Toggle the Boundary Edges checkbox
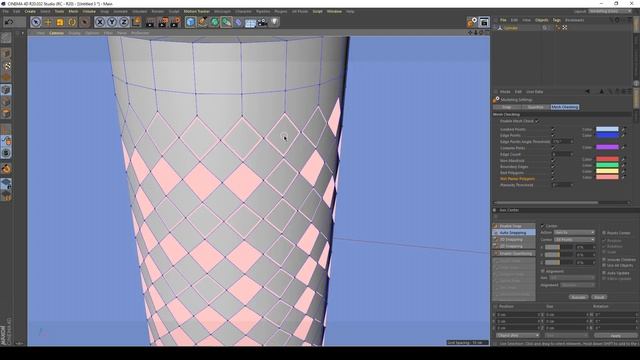Image resolution: width=640 pixels, height=360 pixels. click(553, 167)
